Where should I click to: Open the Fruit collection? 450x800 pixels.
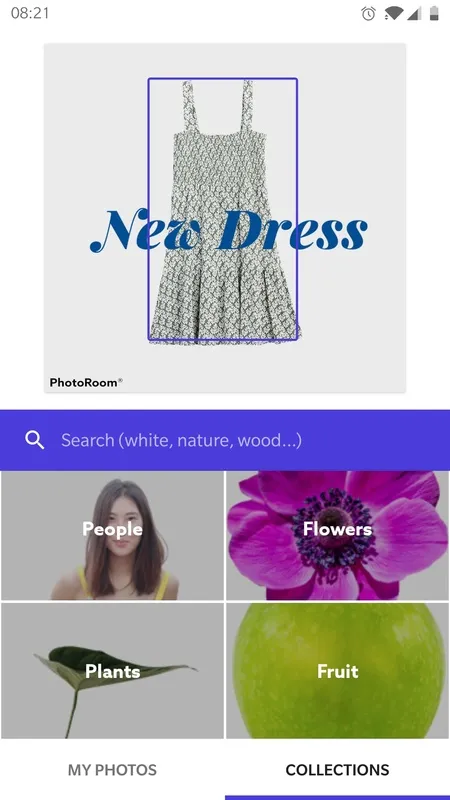pos(337,670)
